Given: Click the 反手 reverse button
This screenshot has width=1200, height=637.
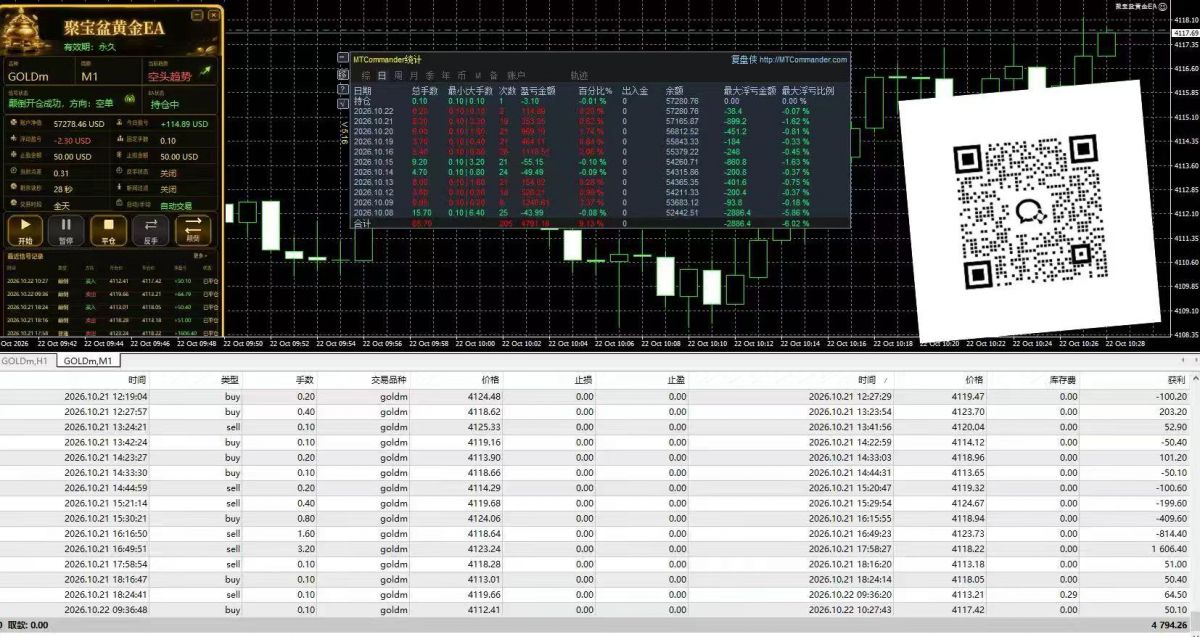Looking at the screenshot, I should tap(150, 230).
